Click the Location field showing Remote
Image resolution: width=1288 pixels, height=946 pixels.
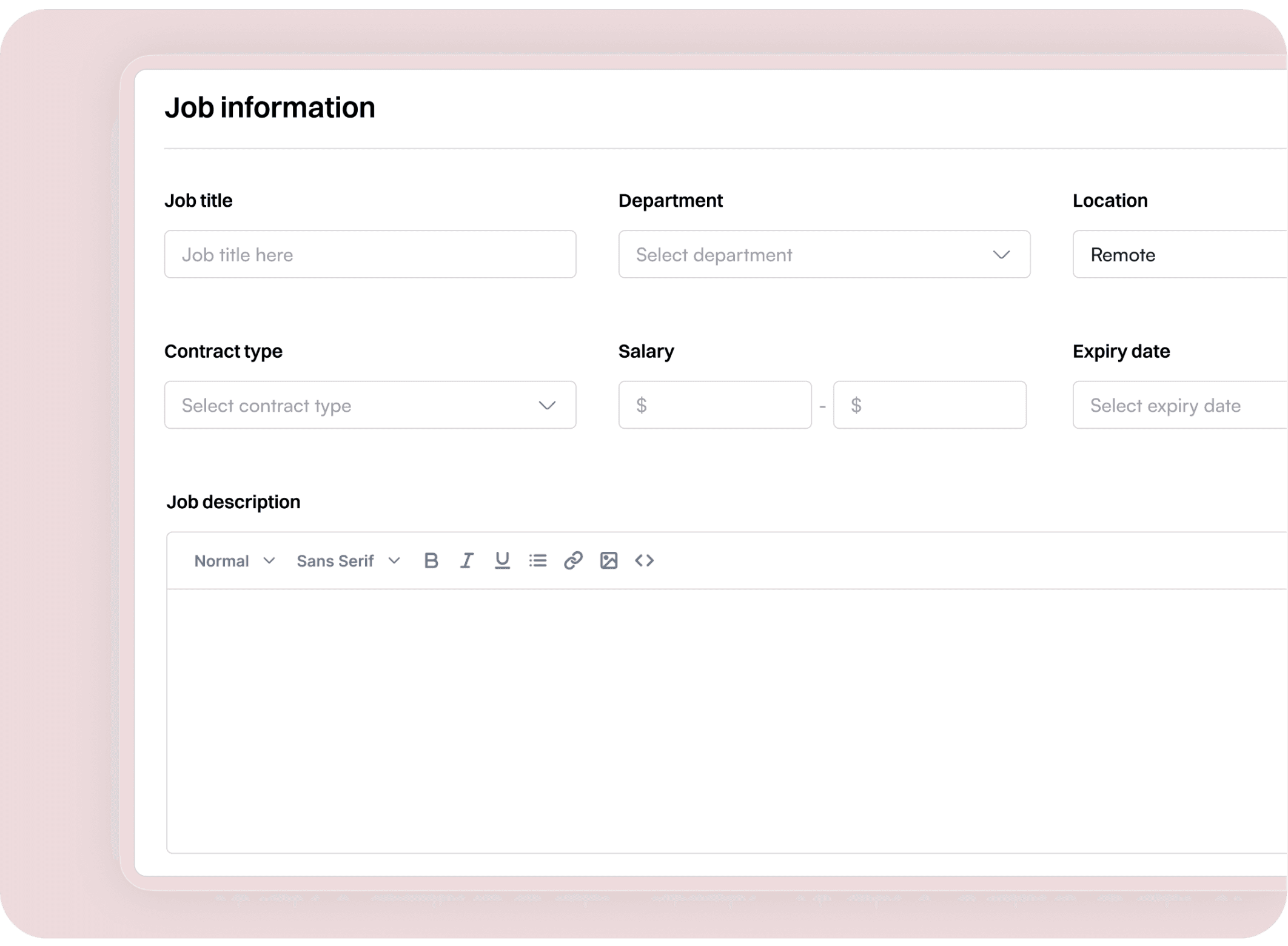(x=1179, y=255)
